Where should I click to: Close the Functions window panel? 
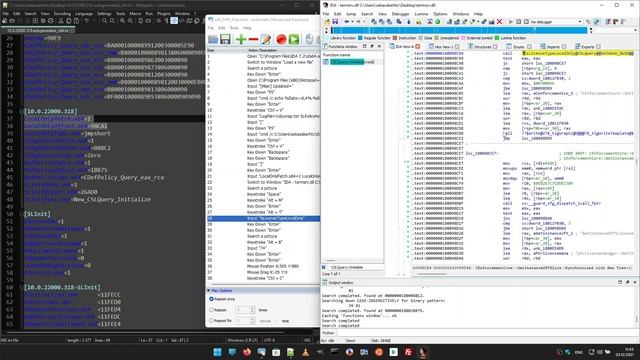click(x=379, y=47)
